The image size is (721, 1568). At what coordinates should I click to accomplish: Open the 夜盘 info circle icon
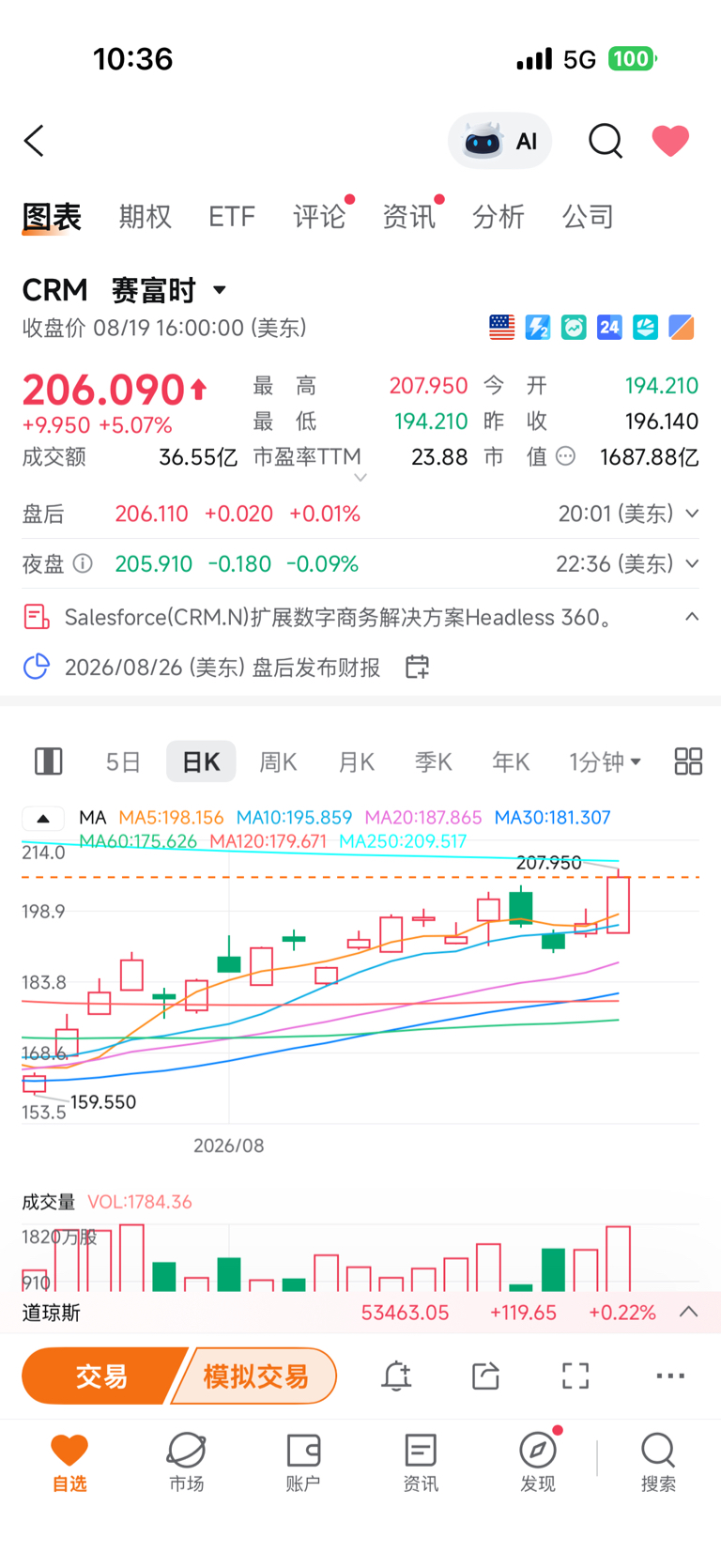[83, 563]
